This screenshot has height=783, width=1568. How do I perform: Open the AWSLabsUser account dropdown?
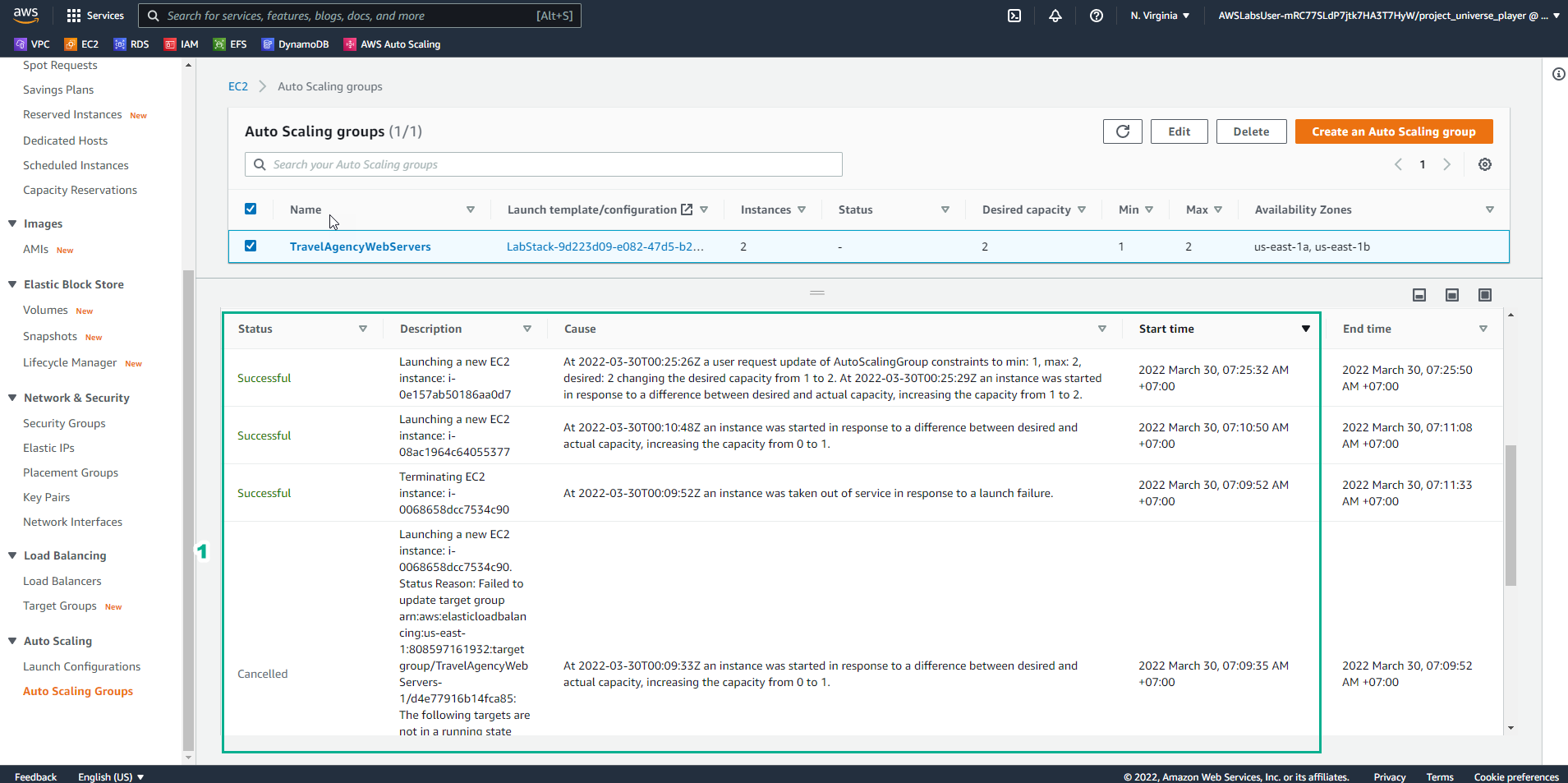tap(1389, 16)
